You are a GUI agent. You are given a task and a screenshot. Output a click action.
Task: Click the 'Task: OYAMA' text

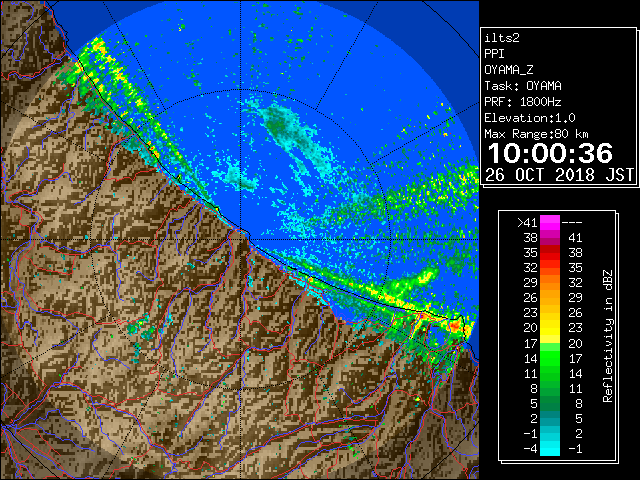(x=523, y=86)
